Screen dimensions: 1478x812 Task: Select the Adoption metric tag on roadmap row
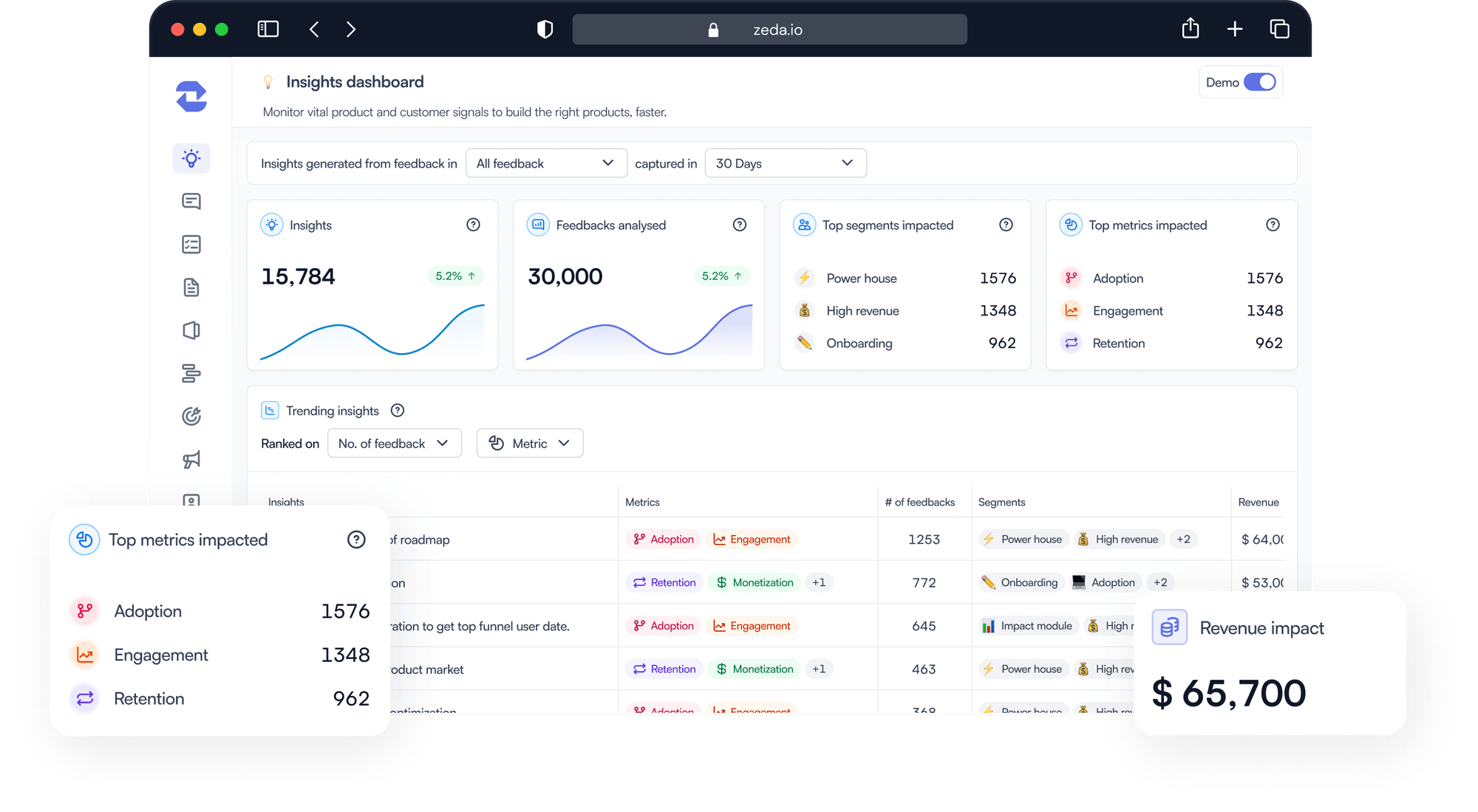pyautogui.click(x=663, y=539)
